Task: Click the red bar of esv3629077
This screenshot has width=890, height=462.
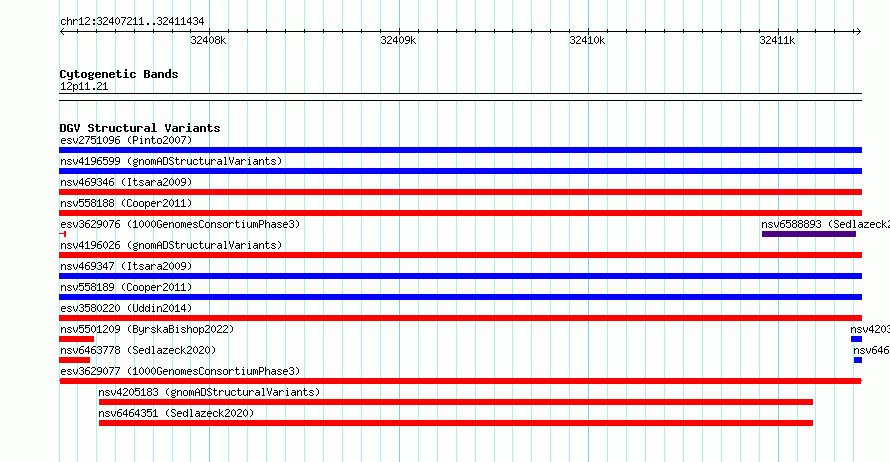Action: [460, 381]
